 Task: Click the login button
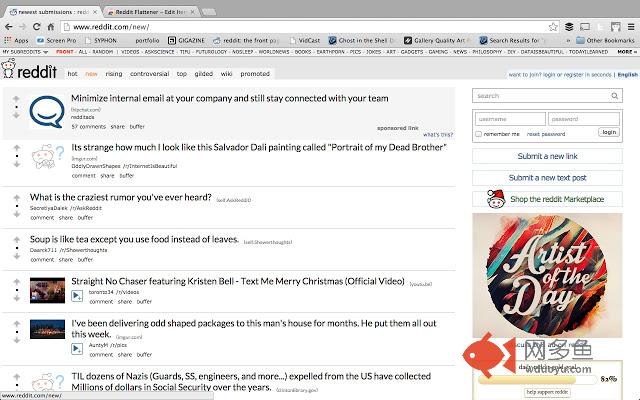[x=609, y=132]
